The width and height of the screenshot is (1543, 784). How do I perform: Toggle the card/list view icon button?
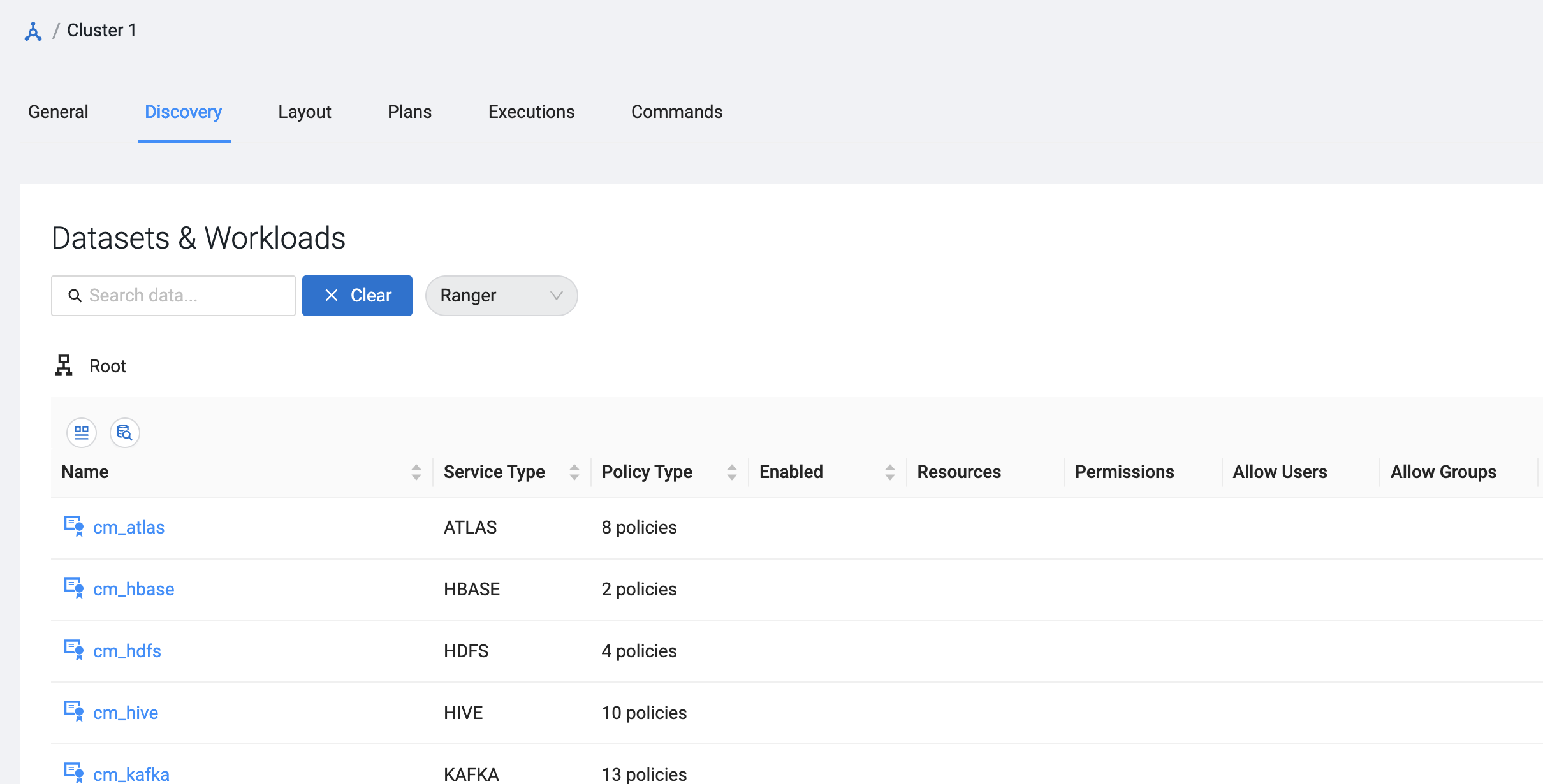pyautogui.click(x=82, y=433)
